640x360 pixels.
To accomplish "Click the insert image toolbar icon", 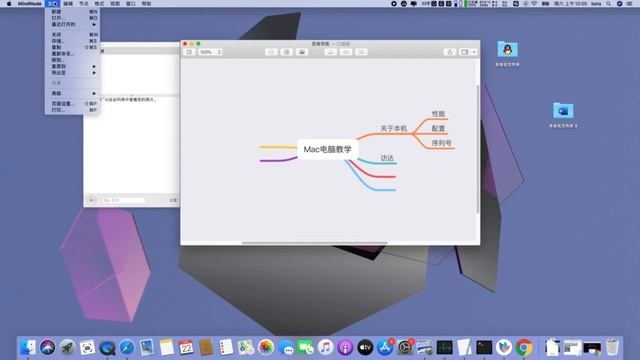I will 302,52.
